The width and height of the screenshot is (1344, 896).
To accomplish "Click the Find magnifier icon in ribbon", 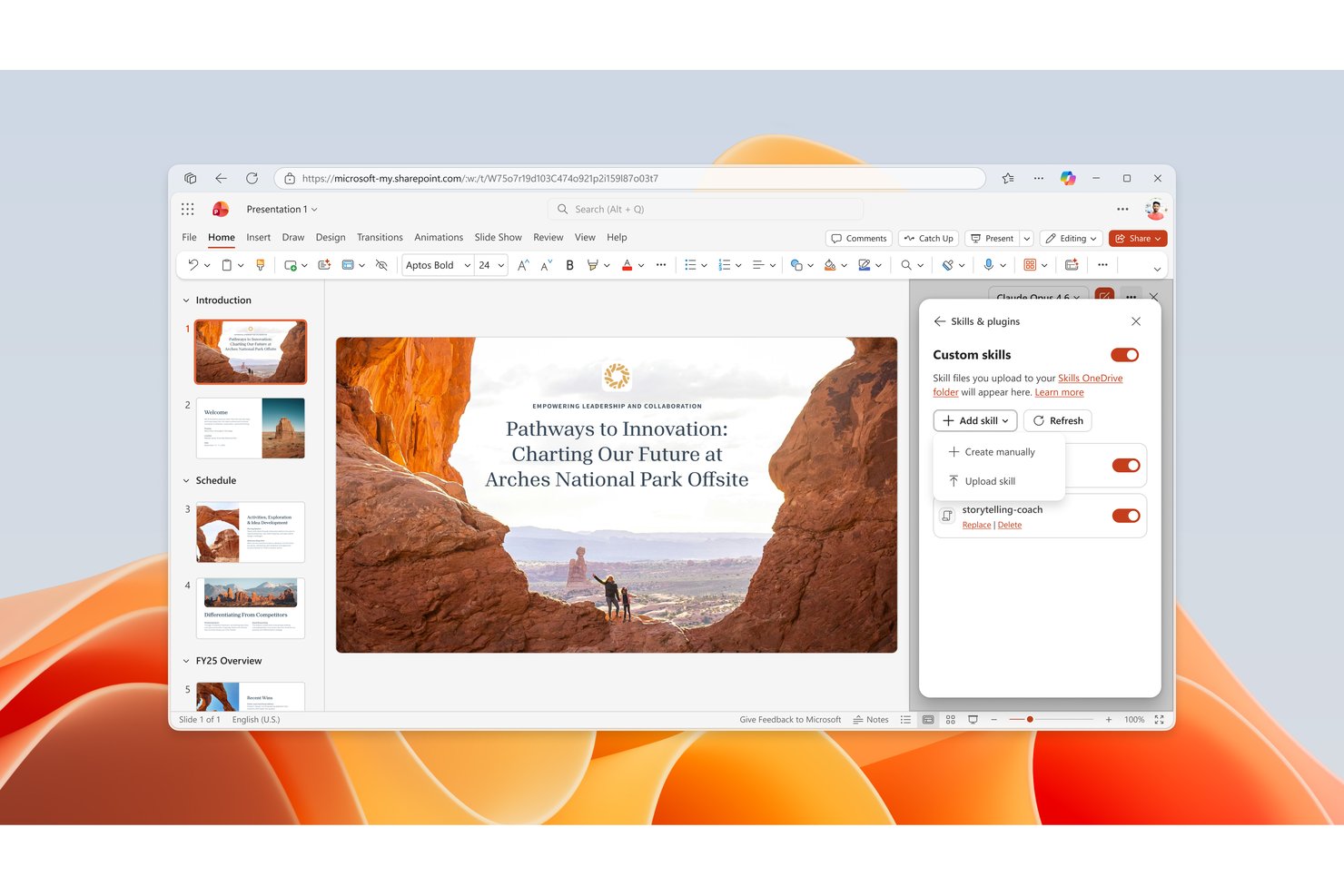I will [x=906, y=265].
